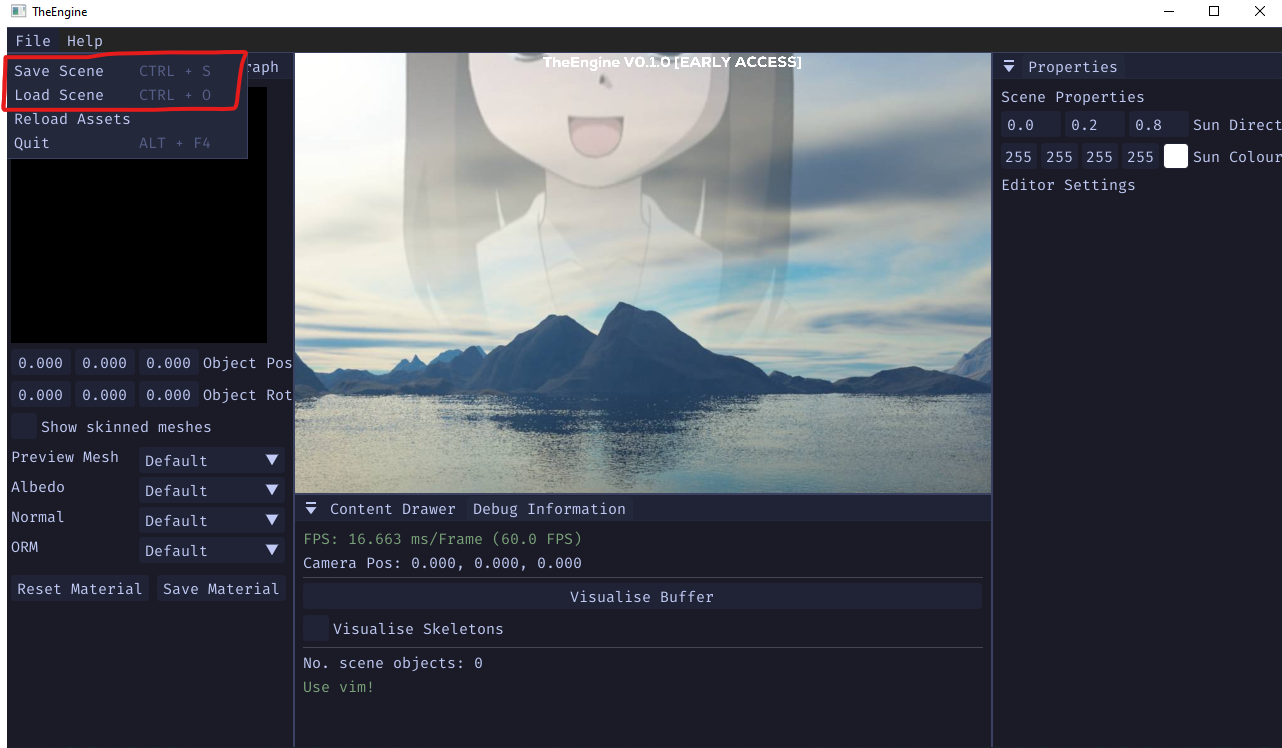Viewport: 1282px width, 748px height.
Task: Open the Sun Colour white swatch
Action: 1176,156
